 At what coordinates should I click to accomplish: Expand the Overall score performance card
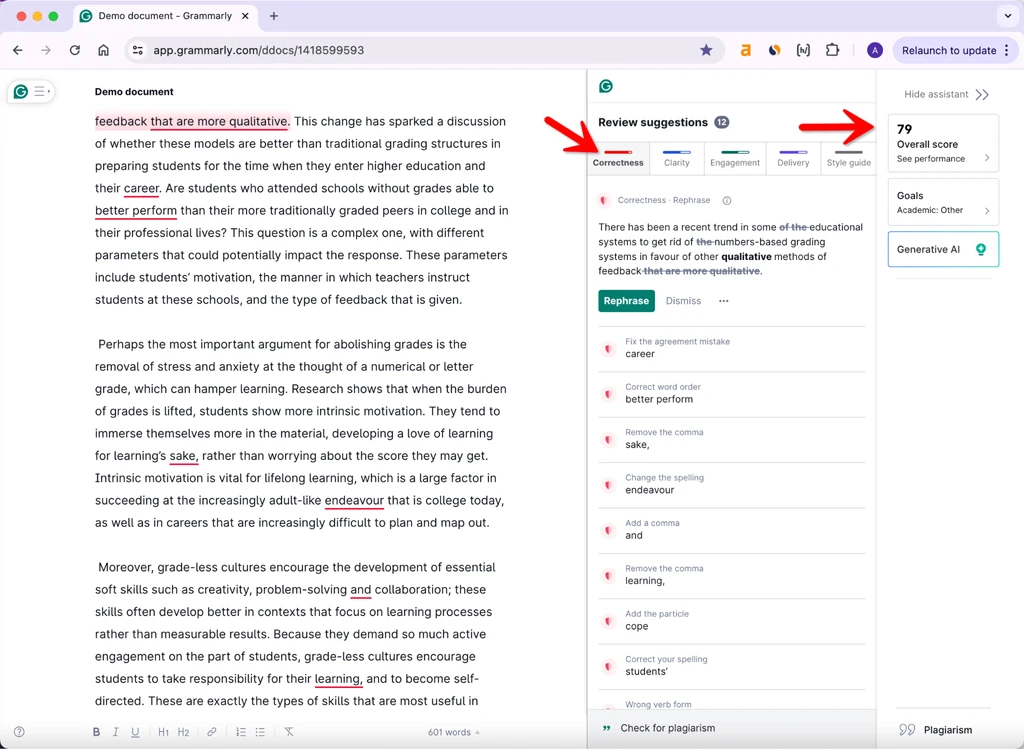943,144
